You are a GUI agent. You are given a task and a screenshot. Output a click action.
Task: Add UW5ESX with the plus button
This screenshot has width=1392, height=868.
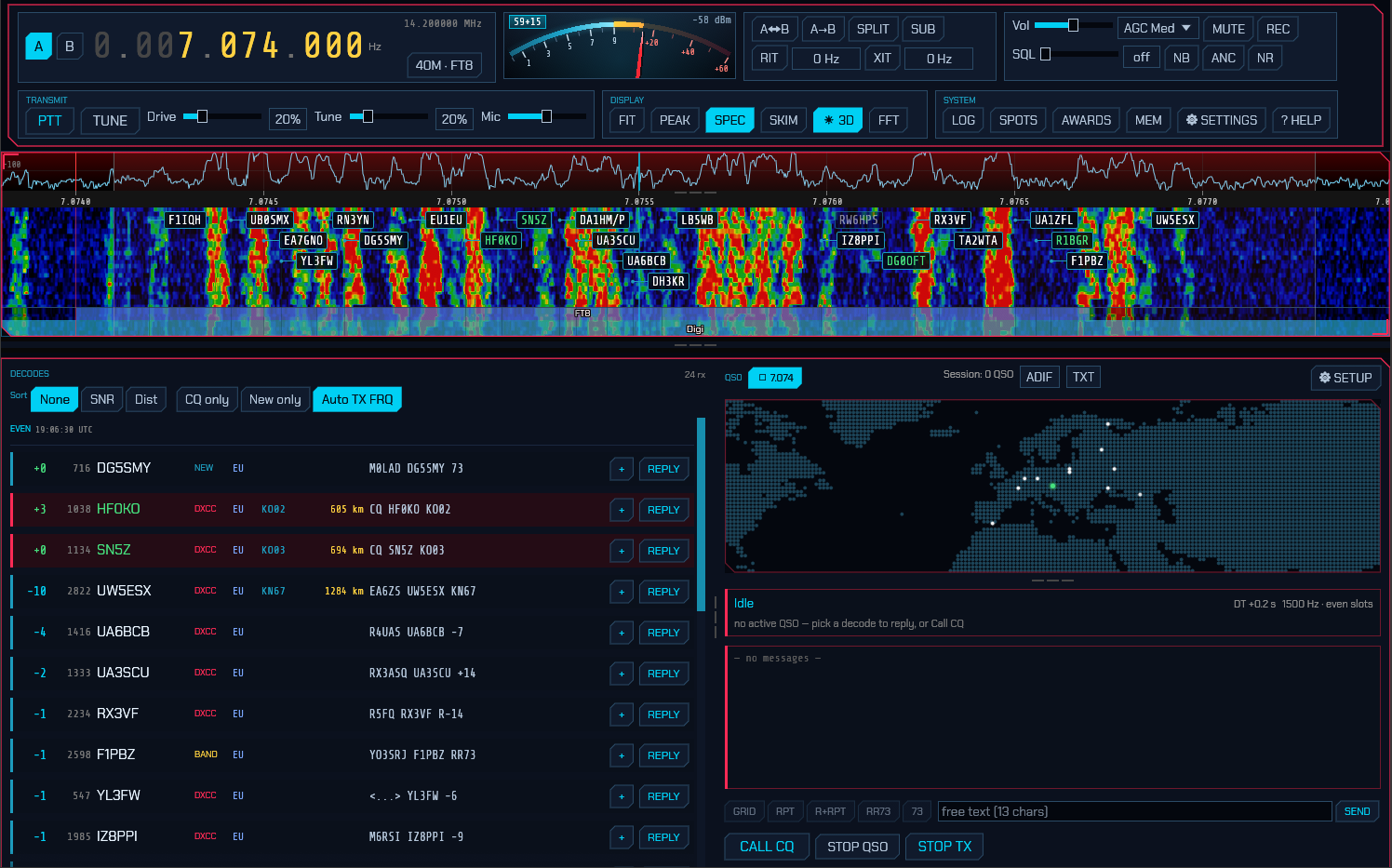pyautogui.click(x=622, y=592)
